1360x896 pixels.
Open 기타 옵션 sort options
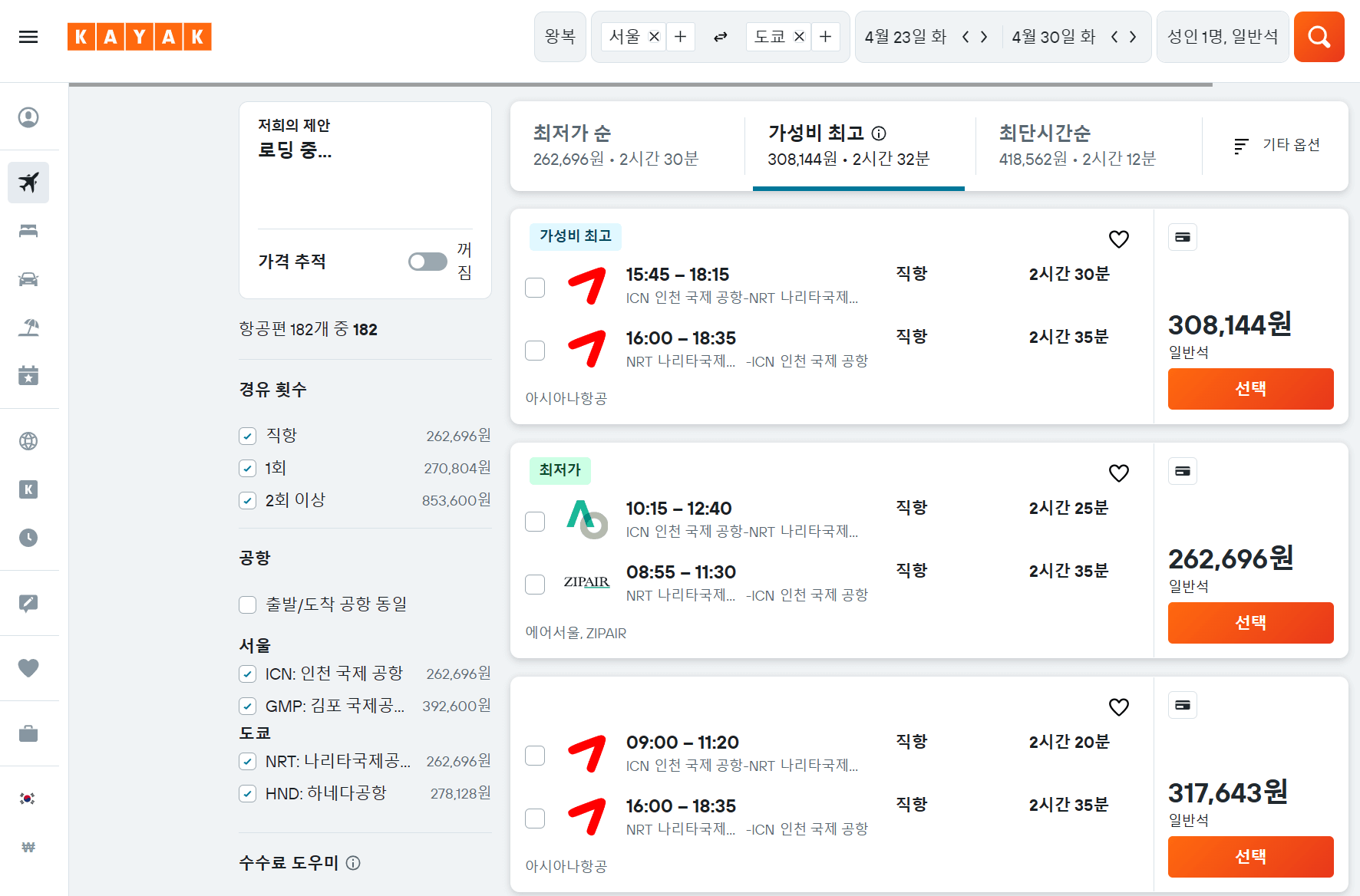tap(1277, 145)
